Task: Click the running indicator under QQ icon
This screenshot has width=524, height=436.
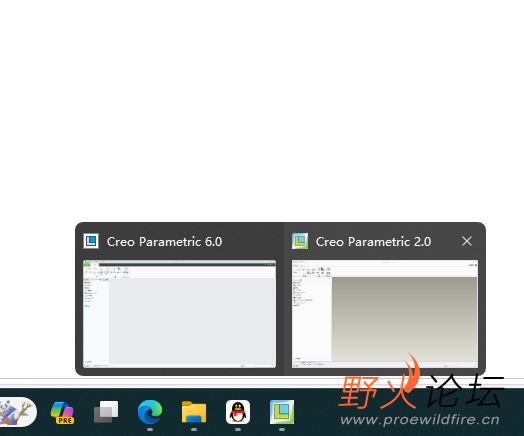Action: point(238,429)
